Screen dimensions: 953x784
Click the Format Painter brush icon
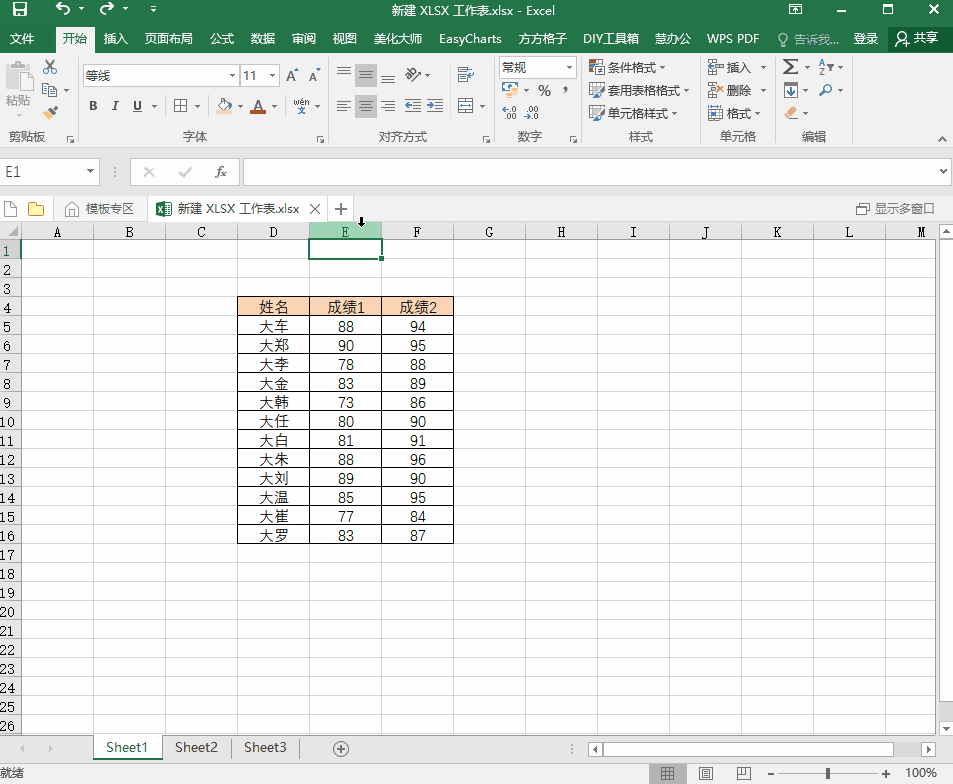(50, 112)
